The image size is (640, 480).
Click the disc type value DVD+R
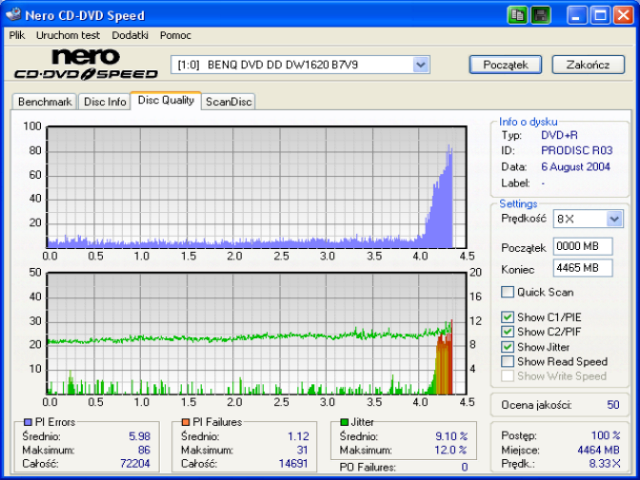coord(559,135)
